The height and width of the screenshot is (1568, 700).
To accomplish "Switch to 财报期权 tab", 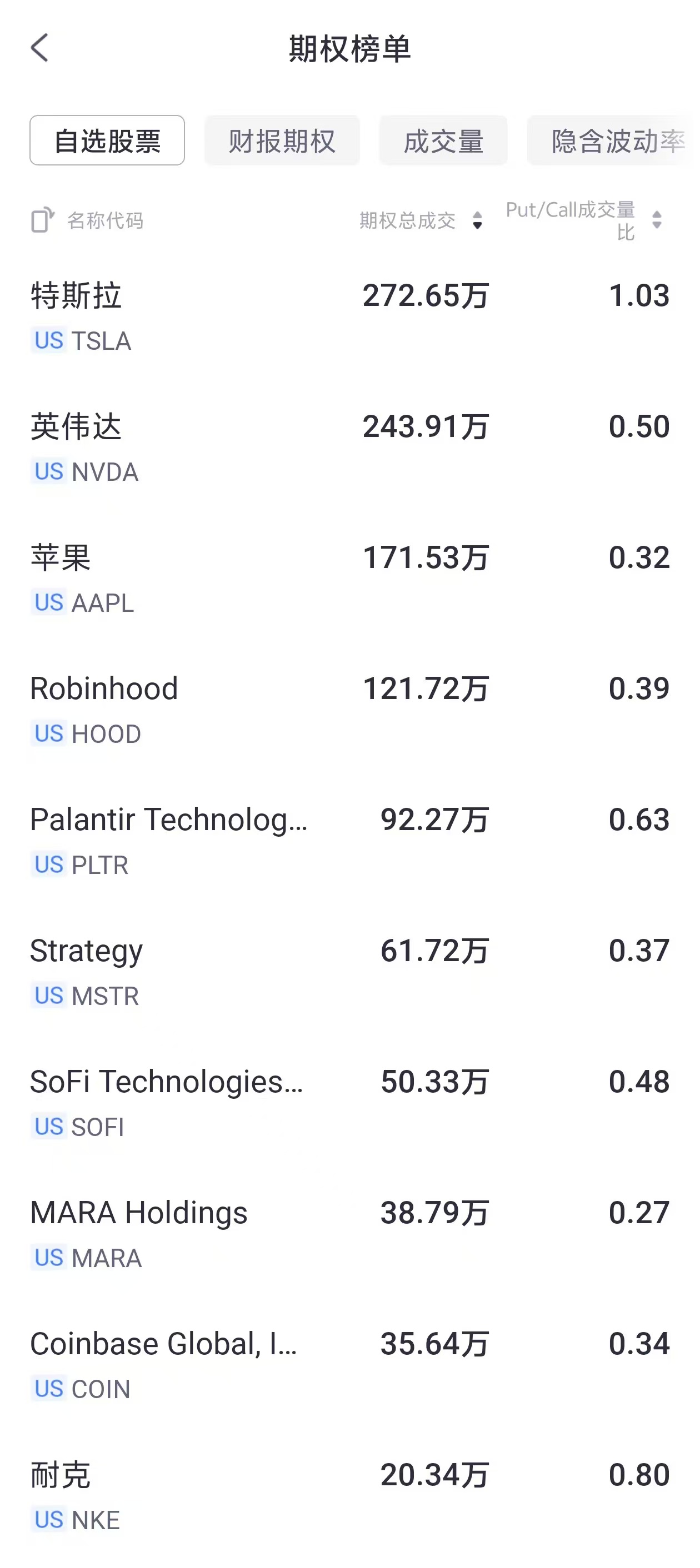I will point(282,140).
